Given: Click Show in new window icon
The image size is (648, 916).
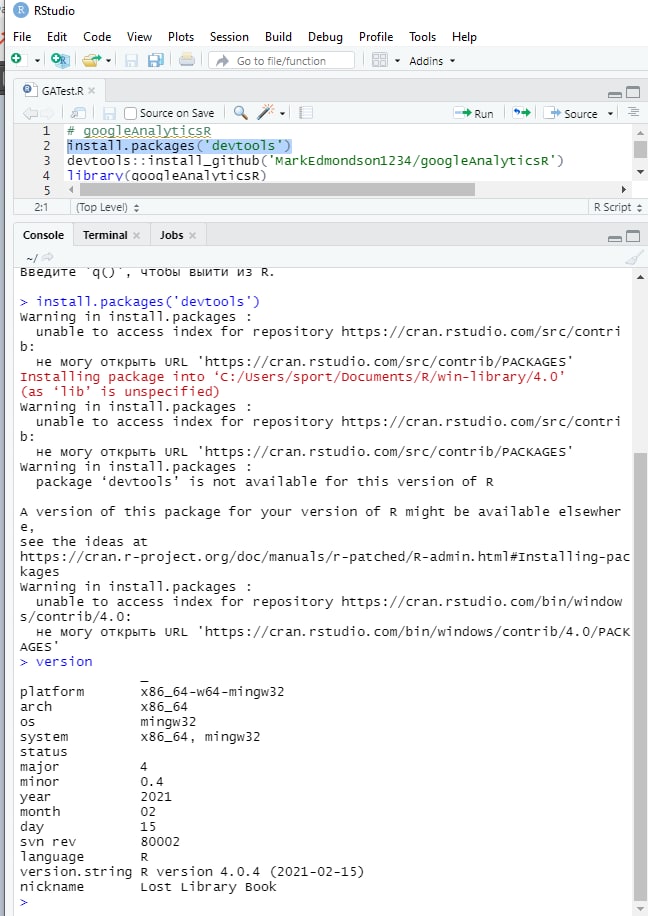Looking at the screenshot, I should [78, 113].
